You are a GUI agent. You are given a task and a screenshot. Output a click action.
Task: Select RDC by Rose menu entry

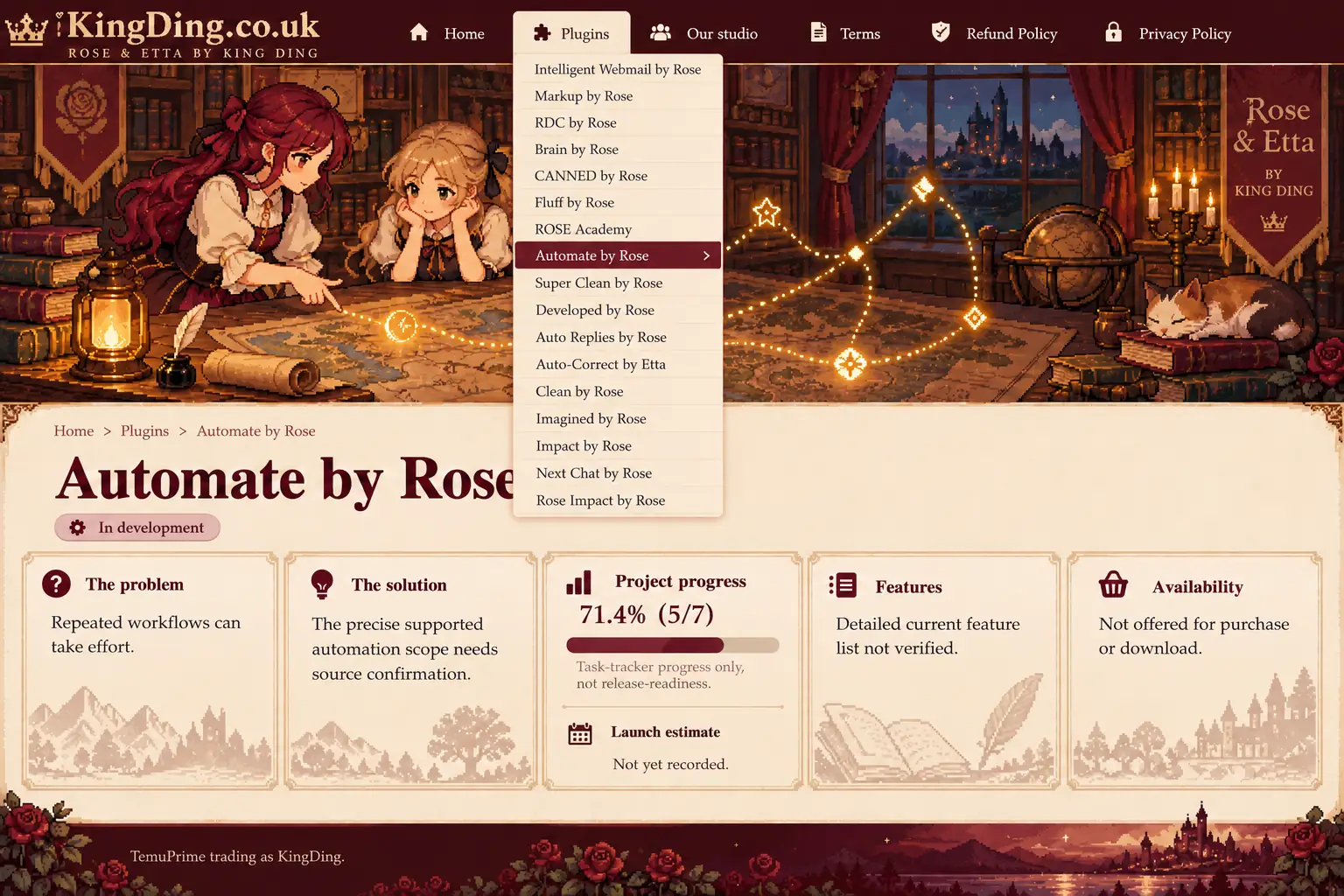(618, 122)
